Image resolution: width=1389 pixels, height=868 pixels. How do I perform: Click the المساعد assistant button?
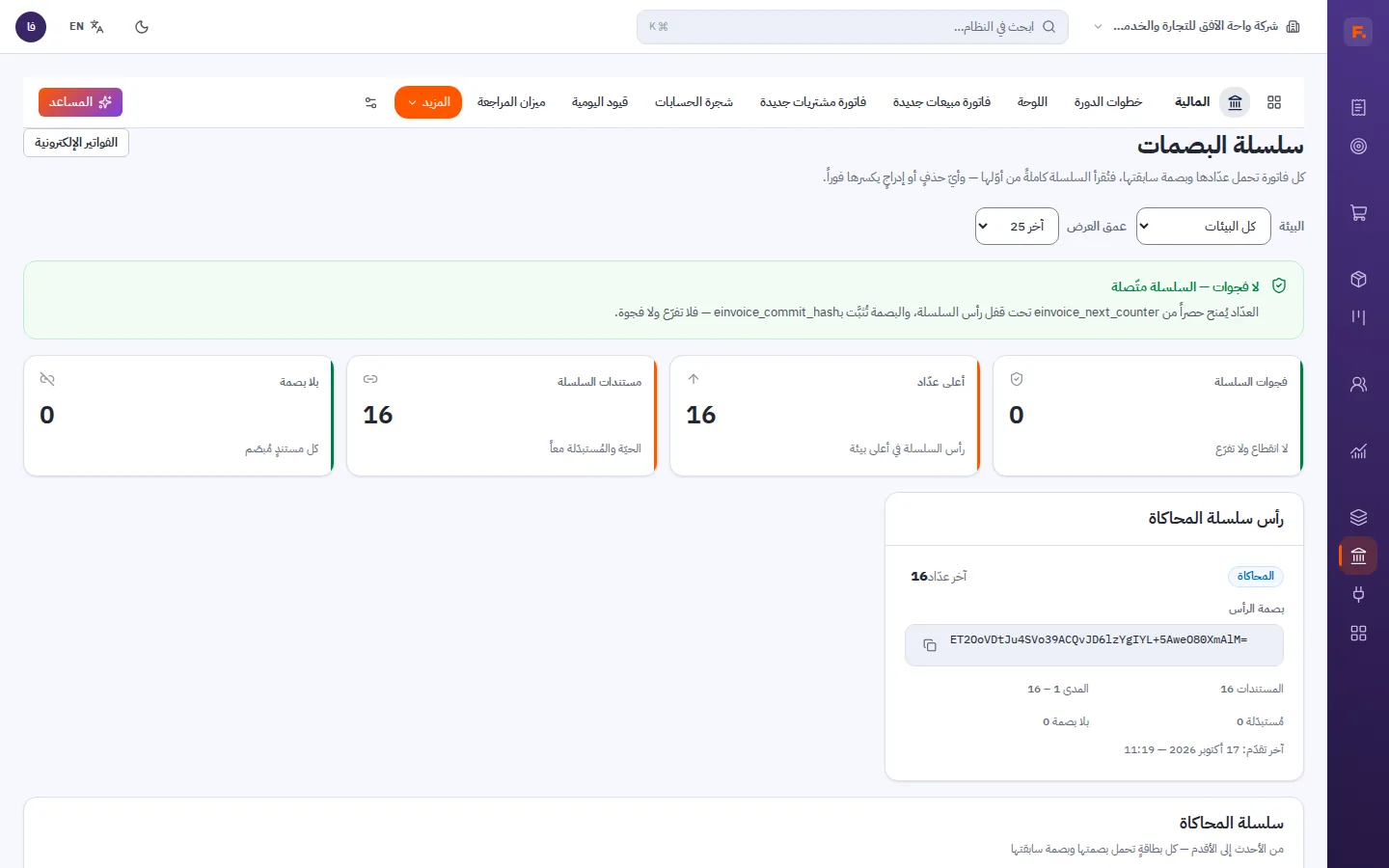(80, 102)
